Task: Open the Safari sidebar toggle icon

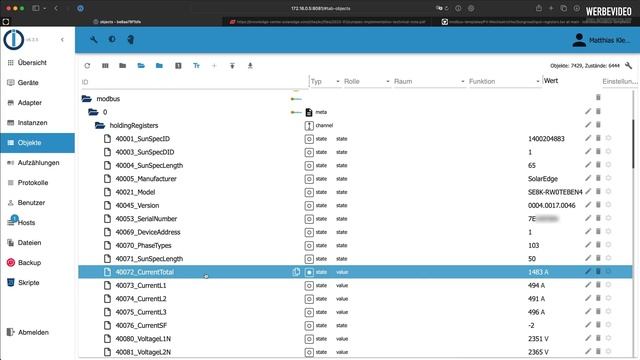Action: (36, 8)
